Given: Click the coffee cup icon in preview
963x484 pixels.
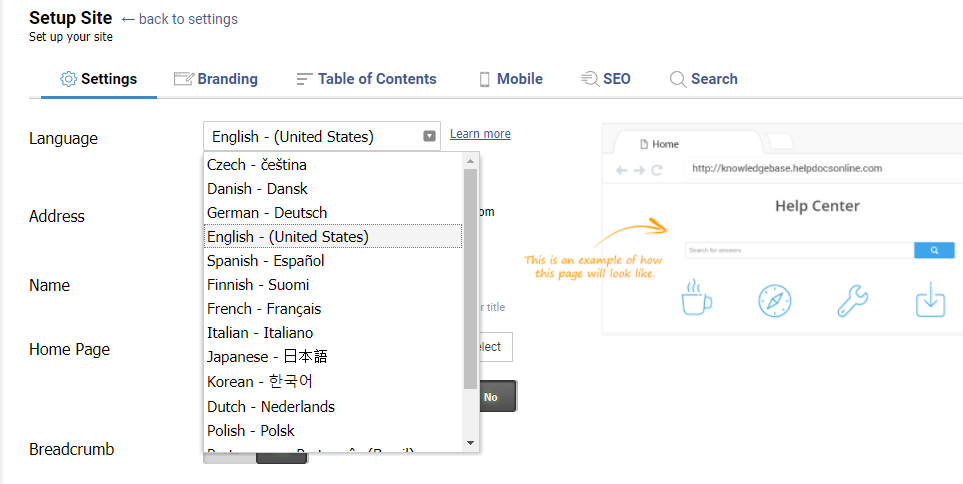Looking at the screenshot, I should [x=697, y=300].
